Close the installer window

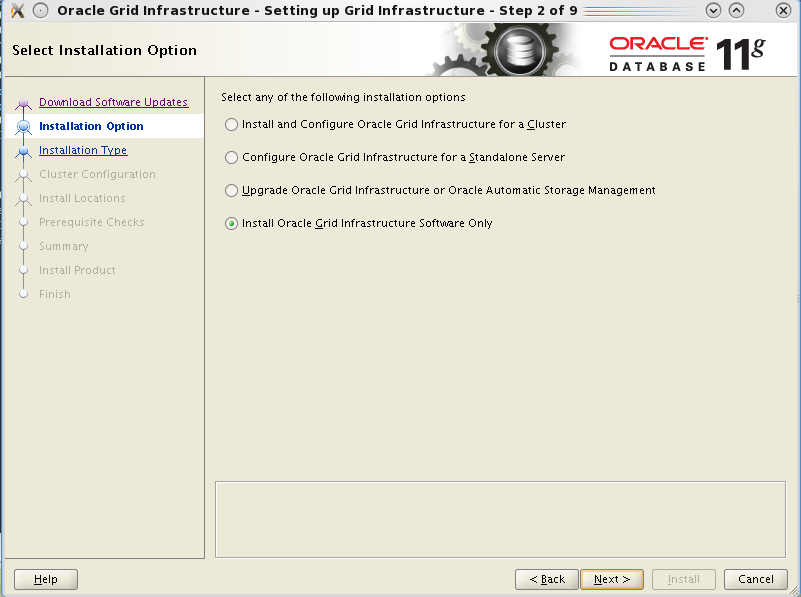[x=783, y=10]
